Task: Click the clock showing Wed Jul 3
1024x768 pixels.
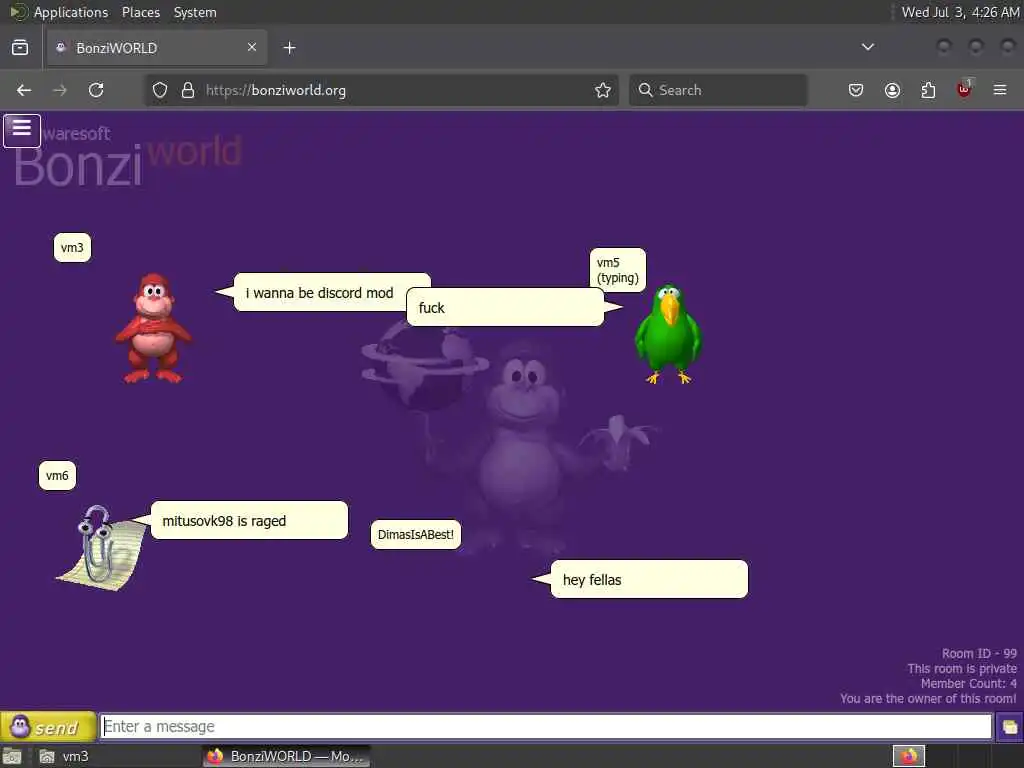Action: coord(960,12)
